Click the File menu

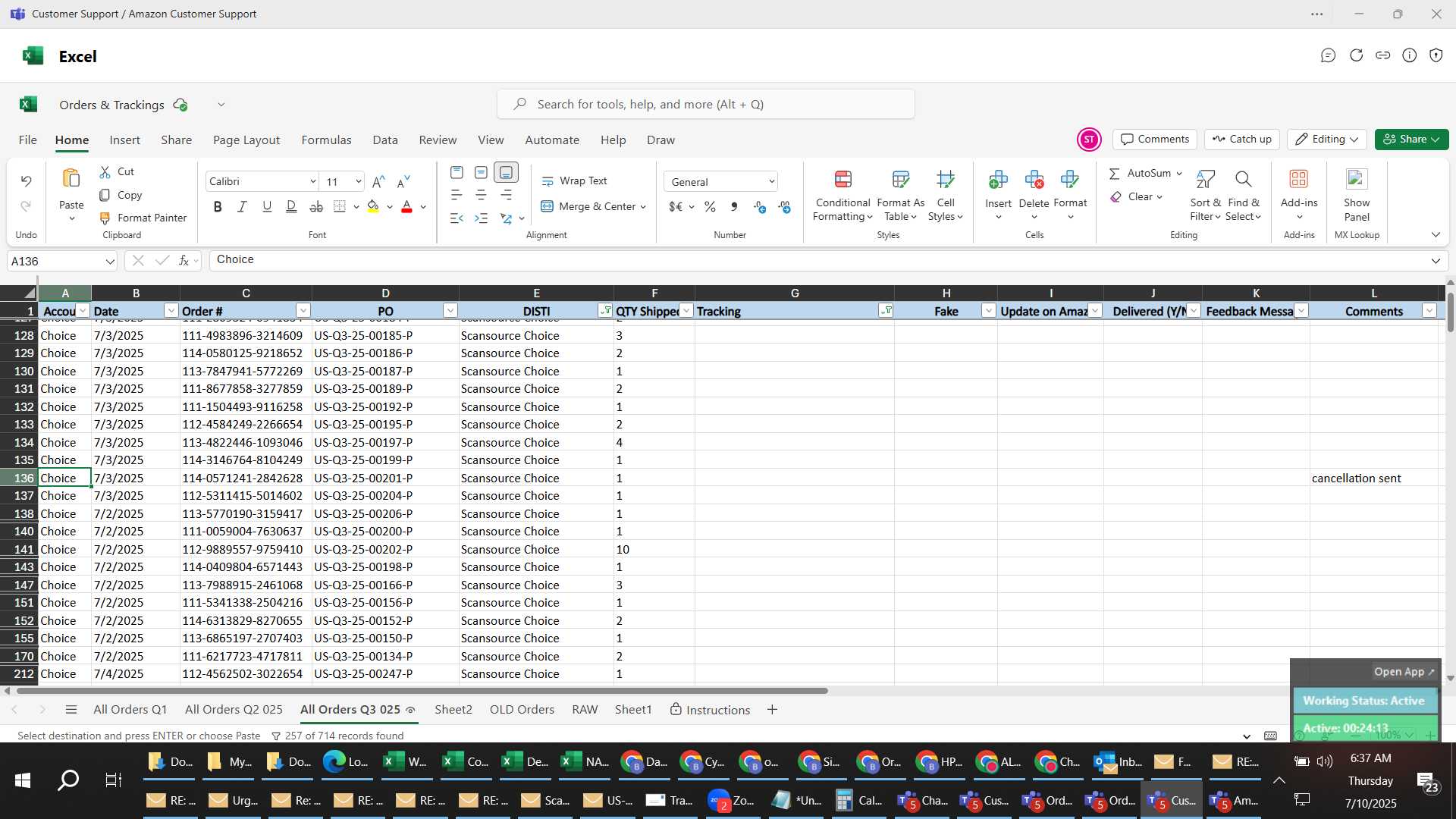click(27, 140)
